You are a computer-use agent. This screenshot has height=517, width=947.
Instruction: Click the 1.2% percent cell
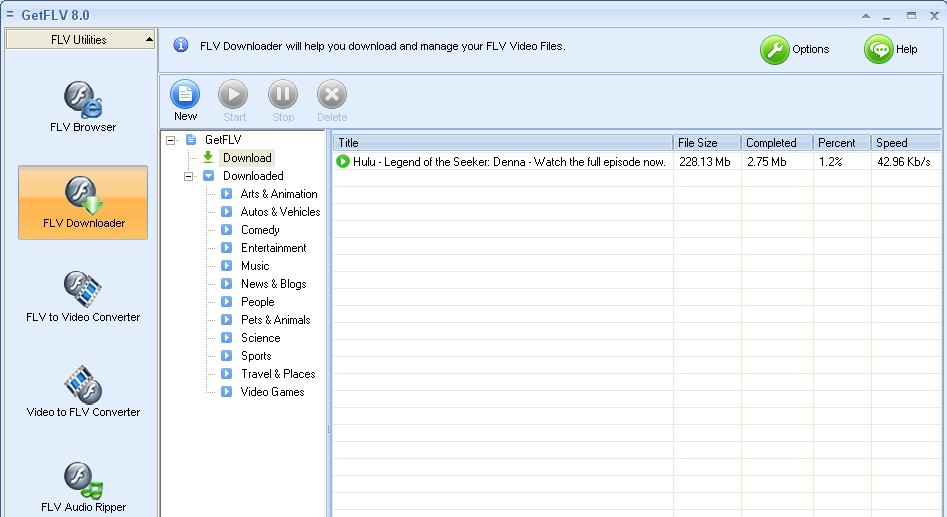pos(830,162)
